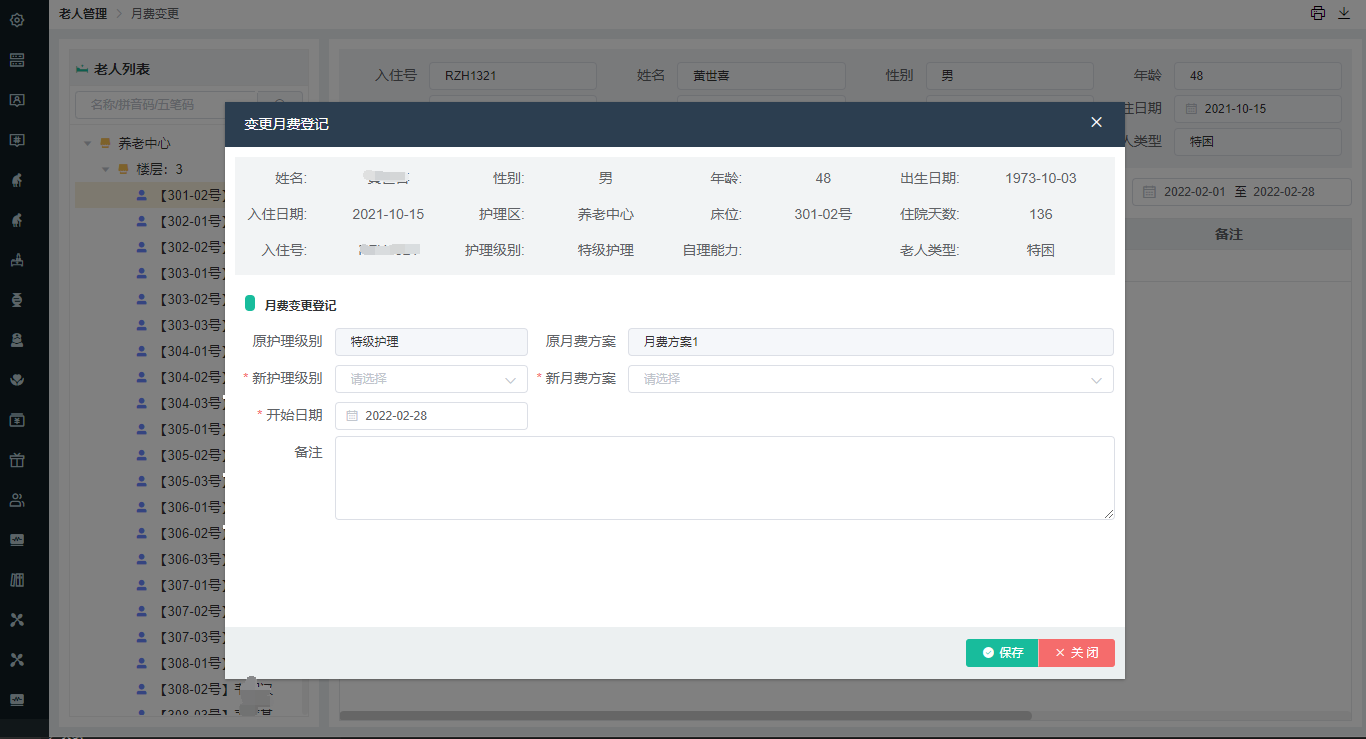Click the 开始日期 date field 2022-02-28
Screen dimensions: 1366x739
tap(431, 416)
